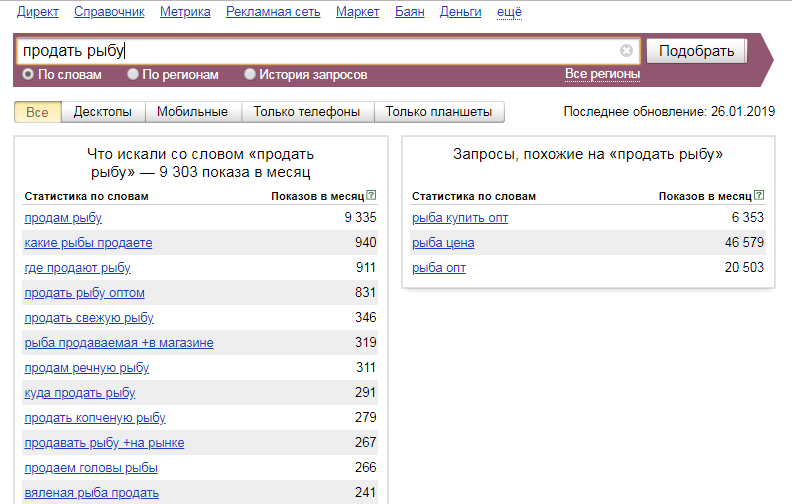Open query 'рыба продаваемая +в магазине'
Screen dimensions: 792x504
click(119, 343)
